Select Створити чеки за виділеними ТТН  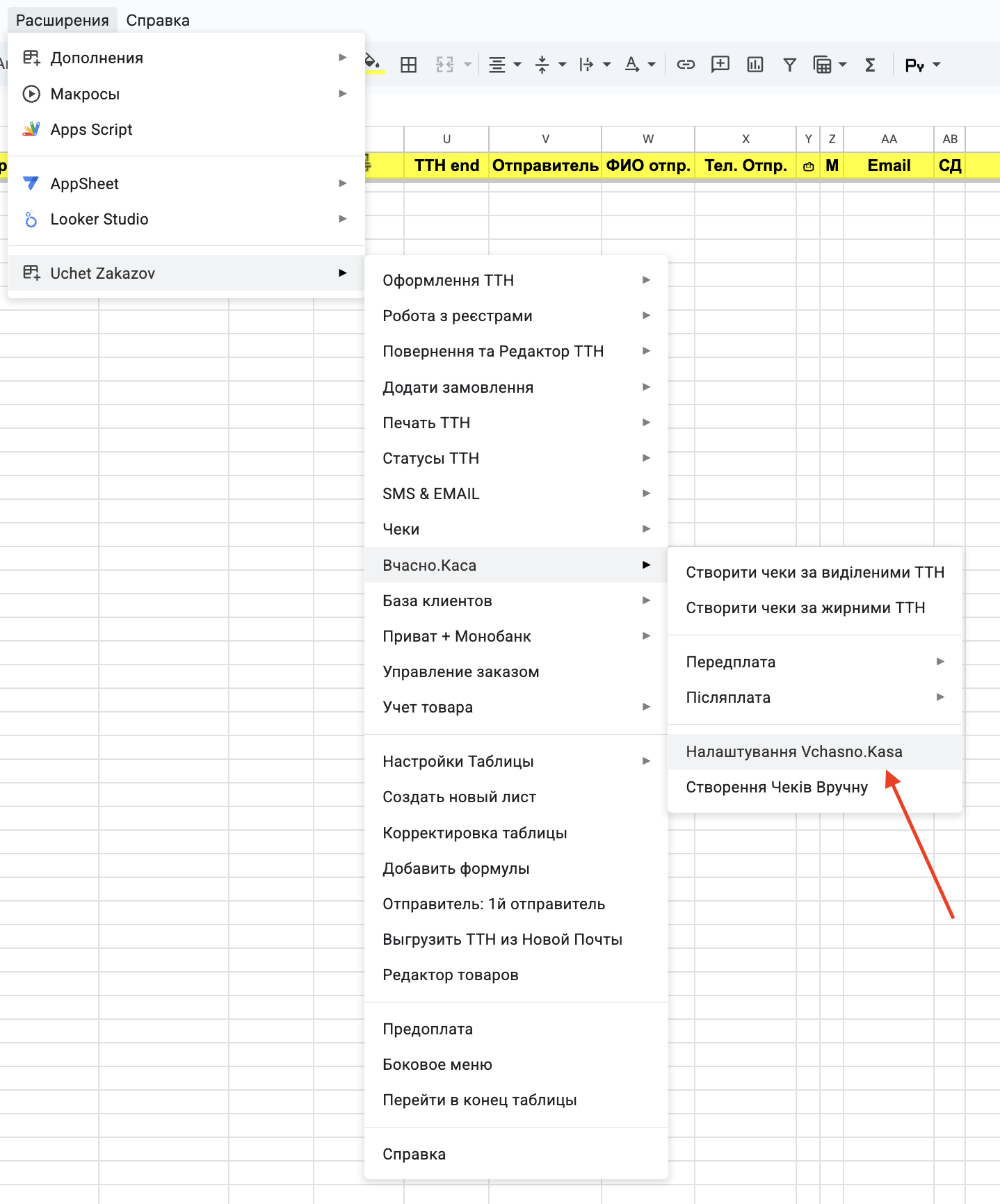click(x=815, y=572)
